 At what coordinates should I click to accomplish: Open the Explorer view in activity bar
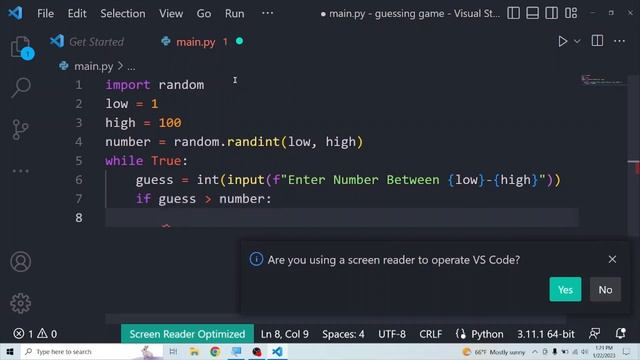click(x=20, y=47)
